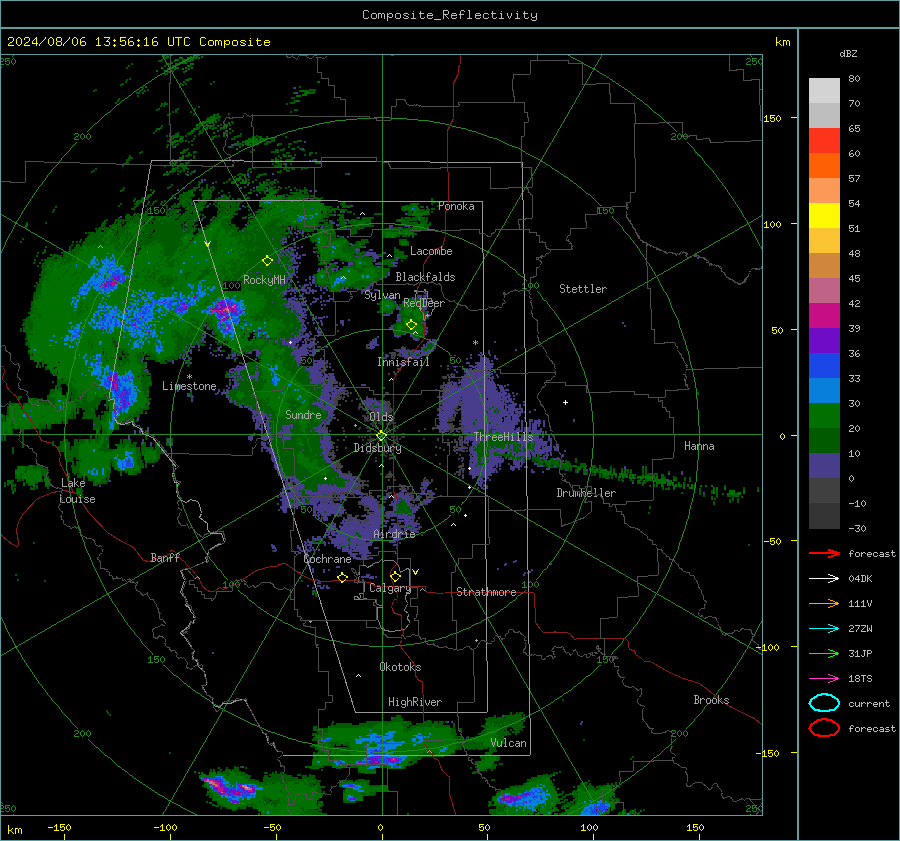
Task: Click the Sundre label
Action: [303, 414]
